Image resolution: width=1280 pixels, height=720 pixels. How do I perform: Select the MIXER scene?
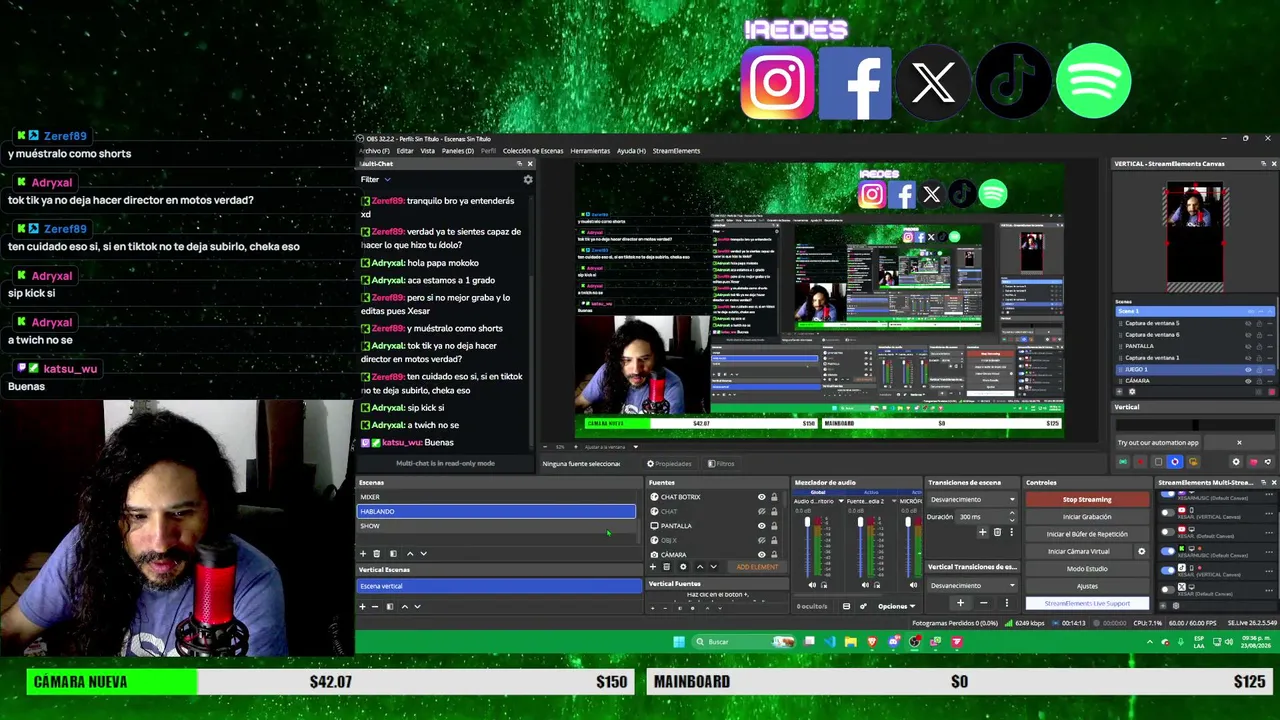coord(497,497)
